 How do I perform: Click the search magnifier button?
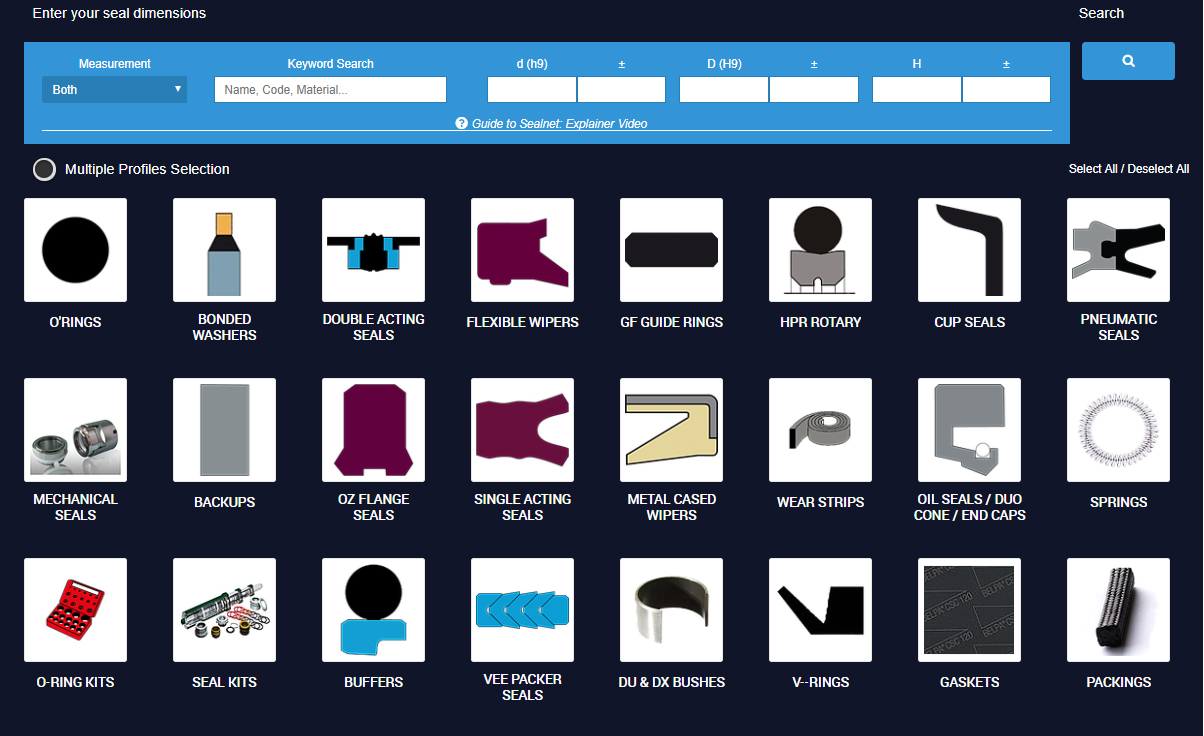(1128, 61)
